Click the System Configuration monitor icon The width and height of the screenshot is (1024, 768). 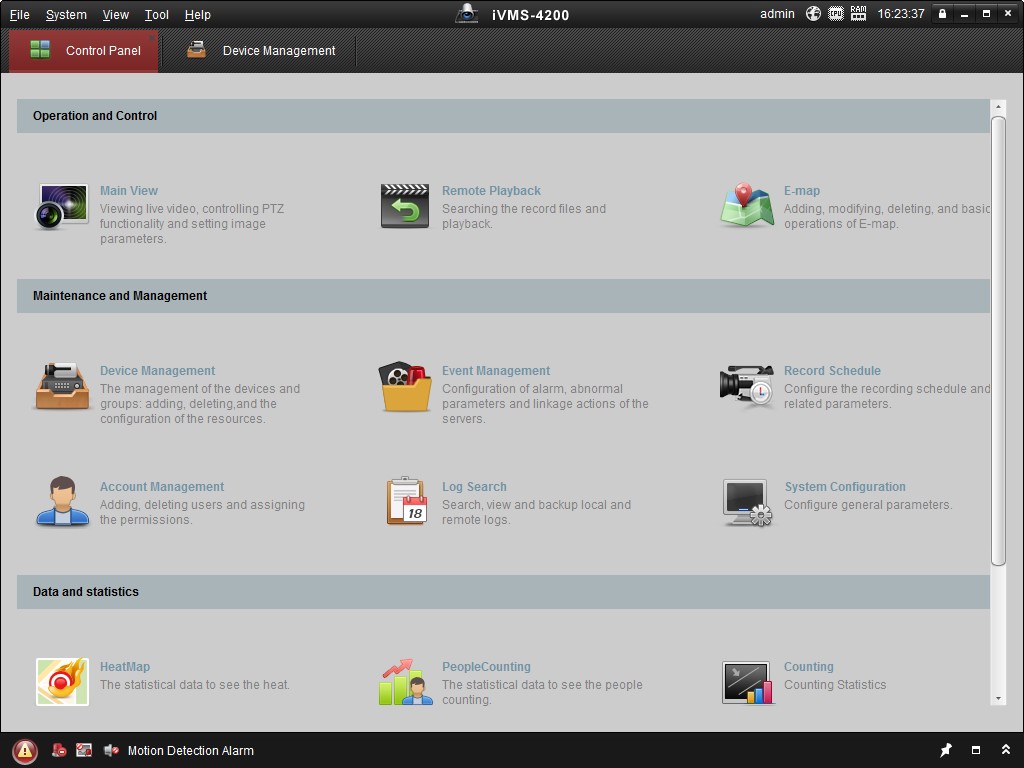click(747, 503)
